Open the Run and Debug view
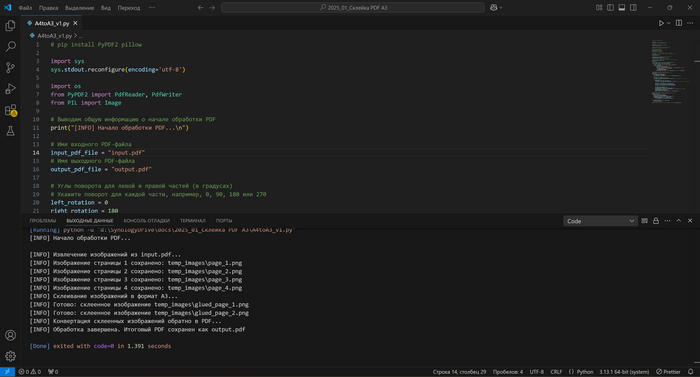The image size is (700, 377). point(10,88)
